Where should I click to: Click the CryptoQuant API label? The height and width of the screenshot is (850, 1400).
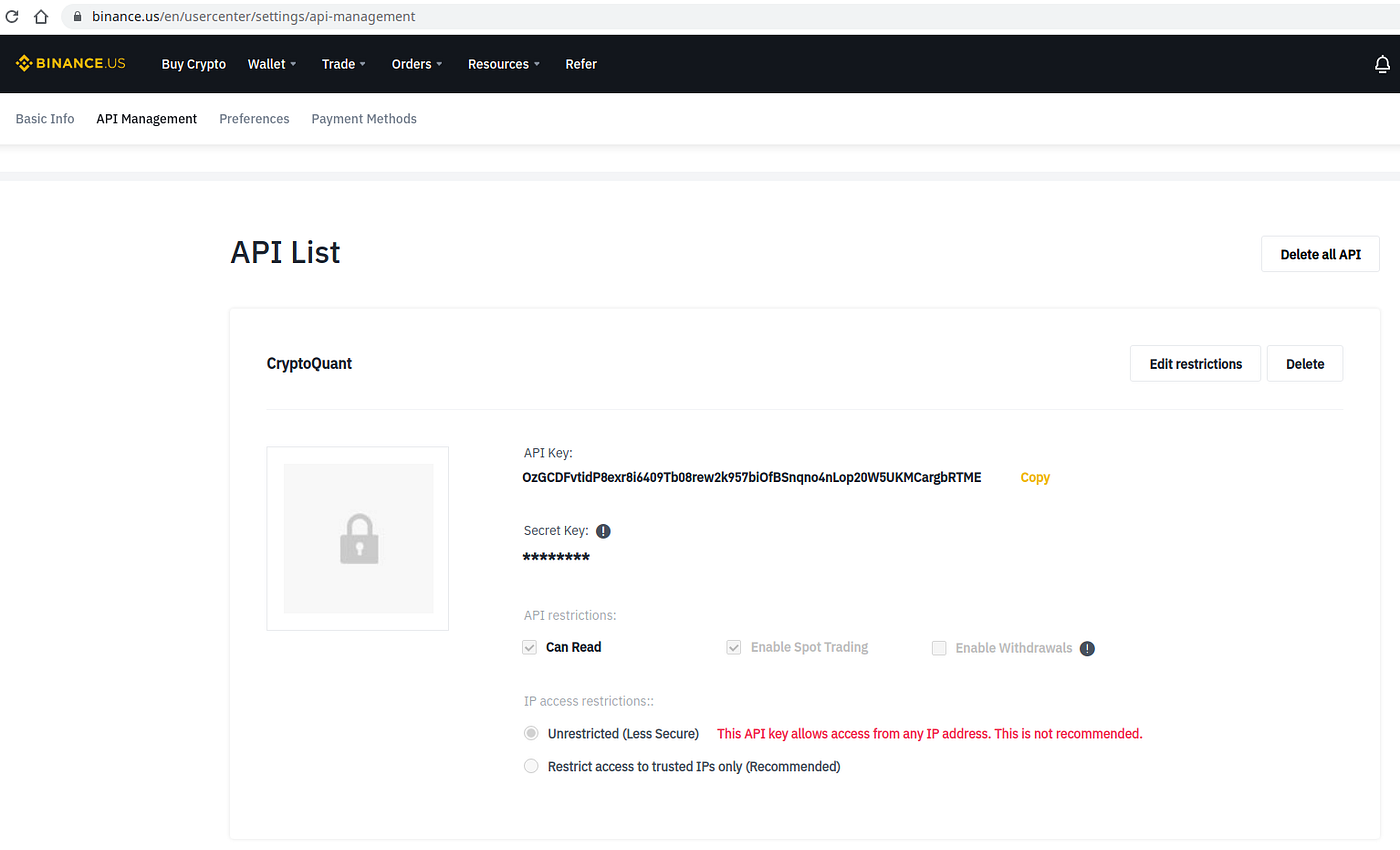(309, 364)
